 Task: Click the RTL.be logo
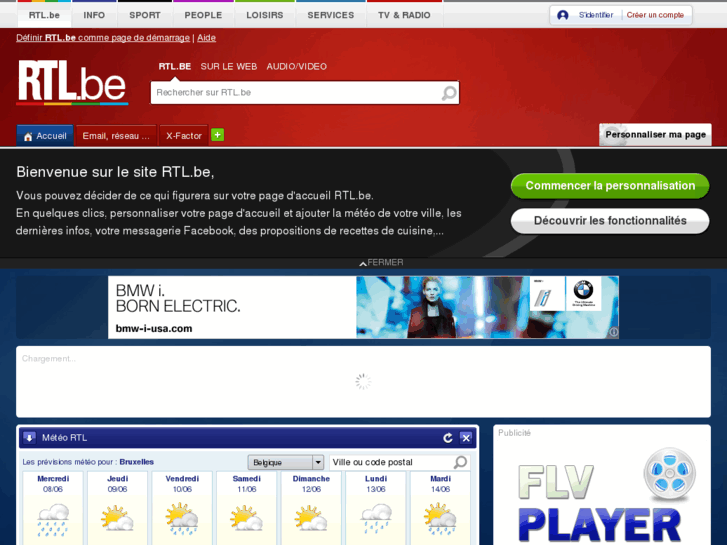pos(72,83)
